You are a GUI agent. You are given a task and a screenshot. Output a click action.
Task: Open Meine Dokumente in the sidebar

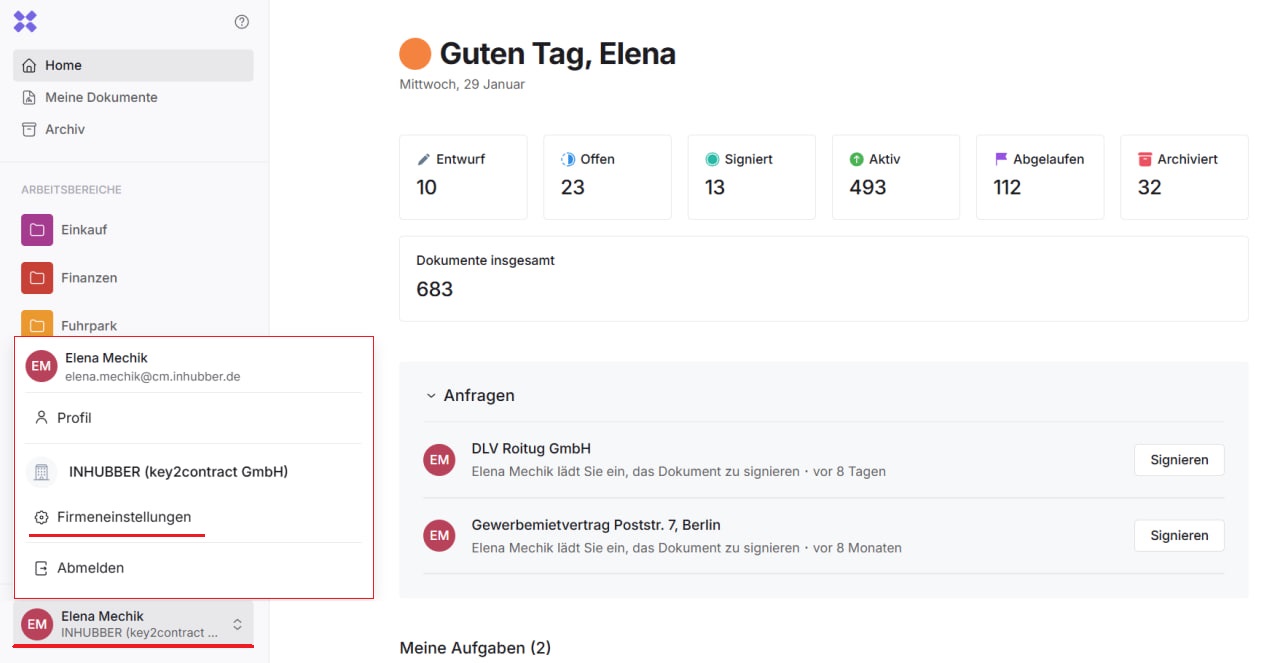click(x=101, y=98)
